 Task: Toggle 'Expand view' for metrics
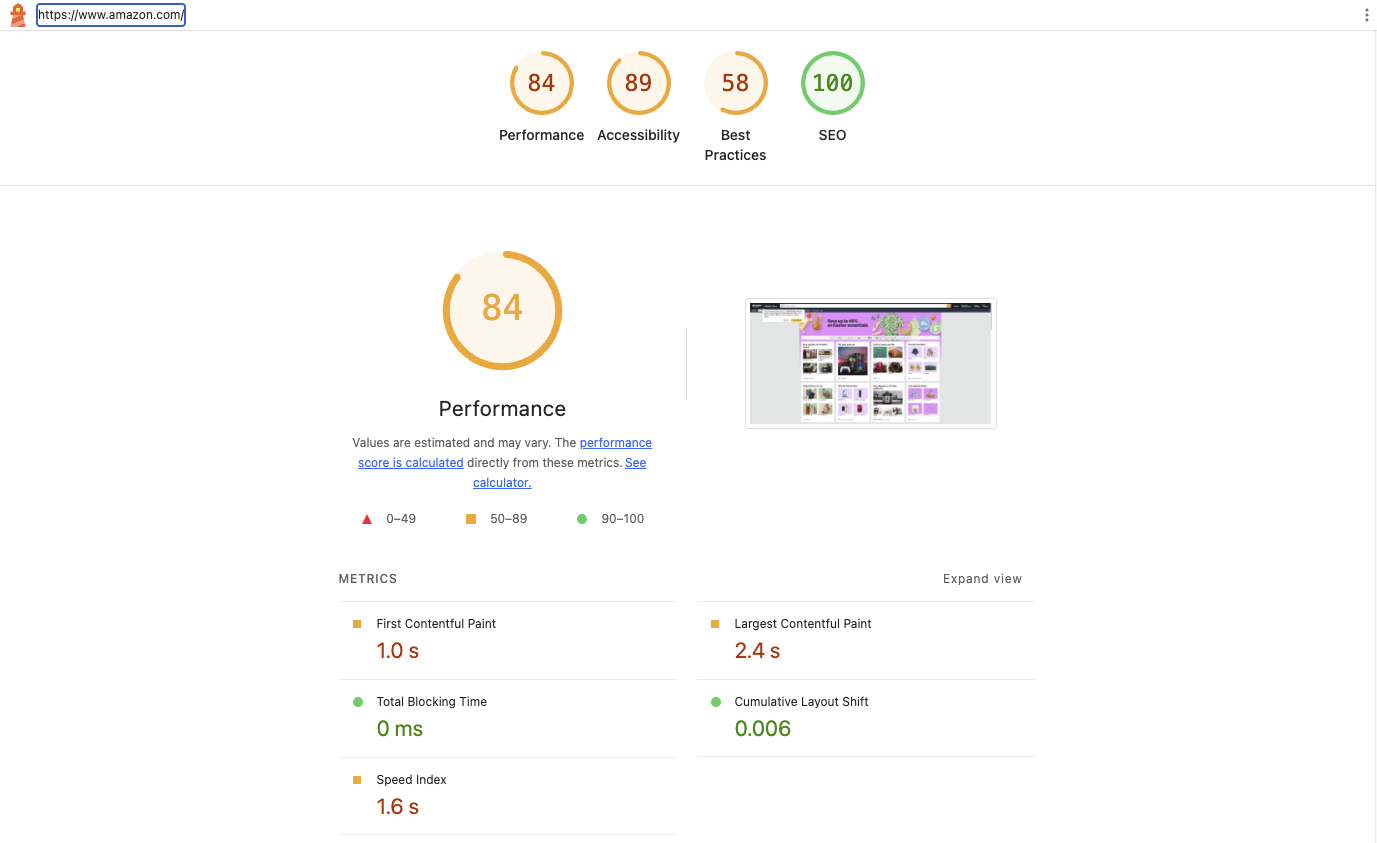click(x=982, y=579)
